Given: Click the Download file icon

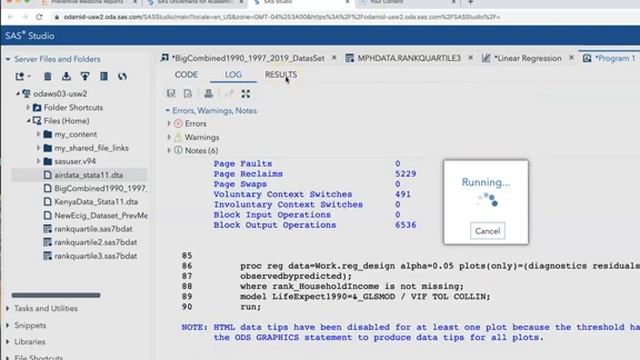Looking at the screenshot, I should (x=66, y=76).
